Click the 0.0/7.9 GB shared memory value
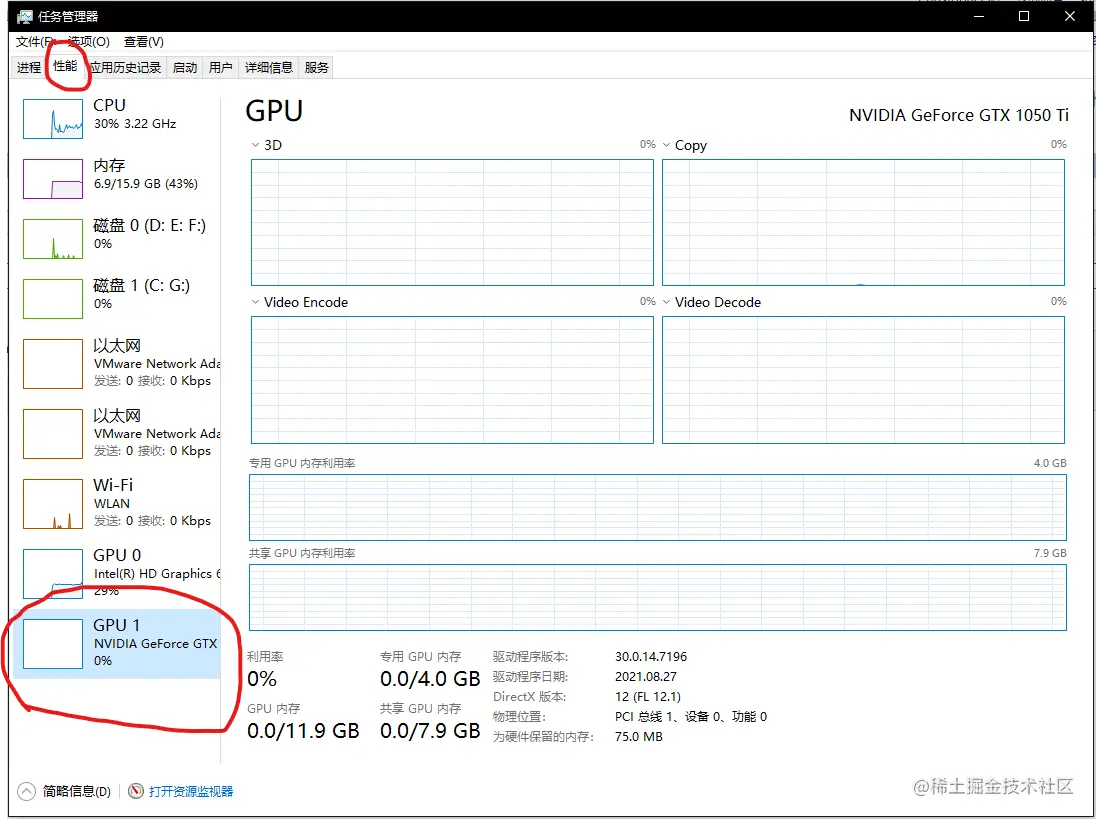Image resolution: width=1096 pixels, height=819 pixels. [x=430, y=730]
